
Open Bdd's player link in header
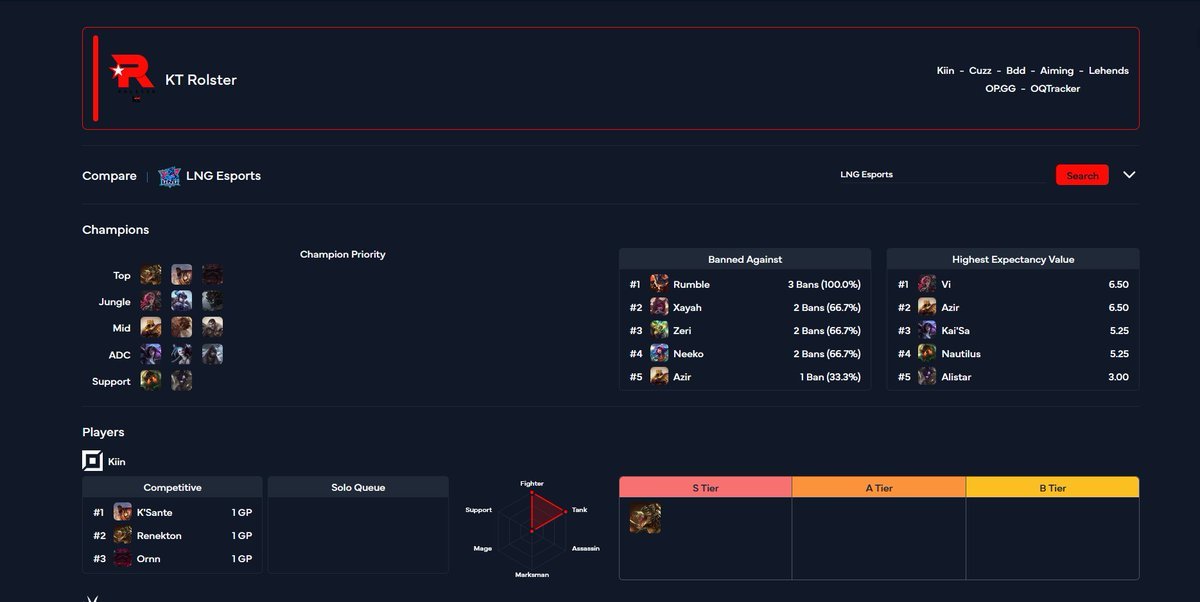(1015, 71)
